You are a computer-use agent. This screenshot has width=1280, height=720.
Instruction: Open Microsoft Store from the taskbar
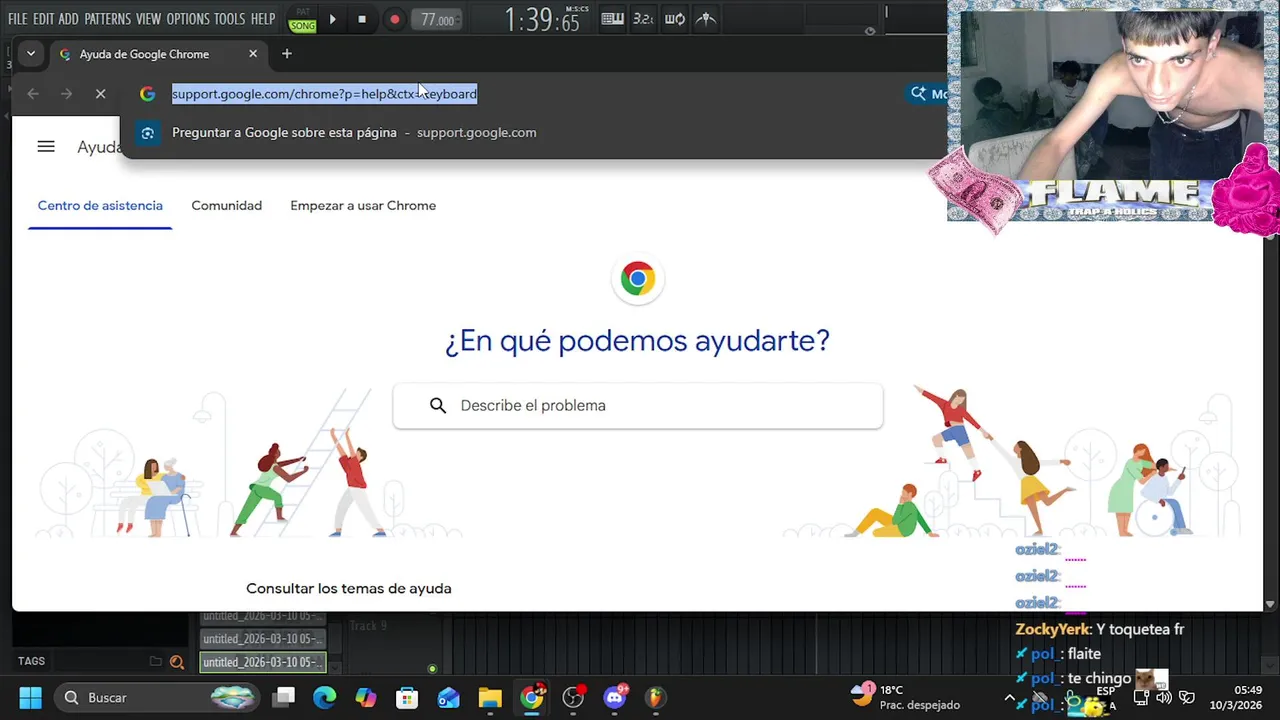click(x=407, y=698)
